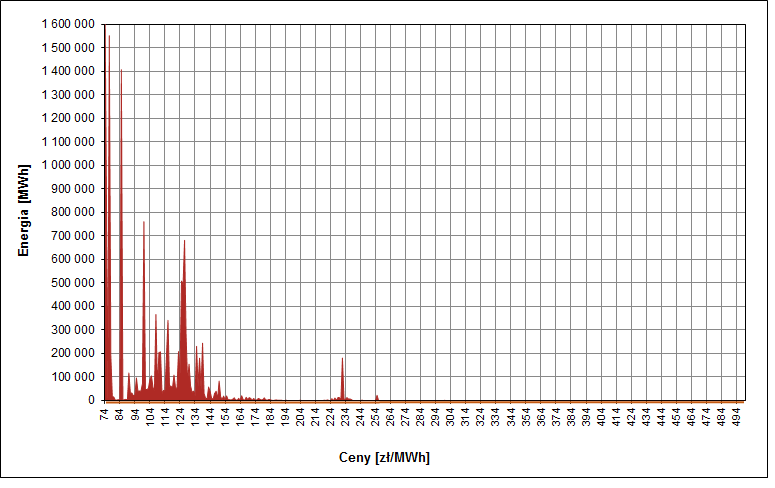Click the y-axis label "1 000 000"
This screenshot has height=488, width=775.
click(68, 165)
